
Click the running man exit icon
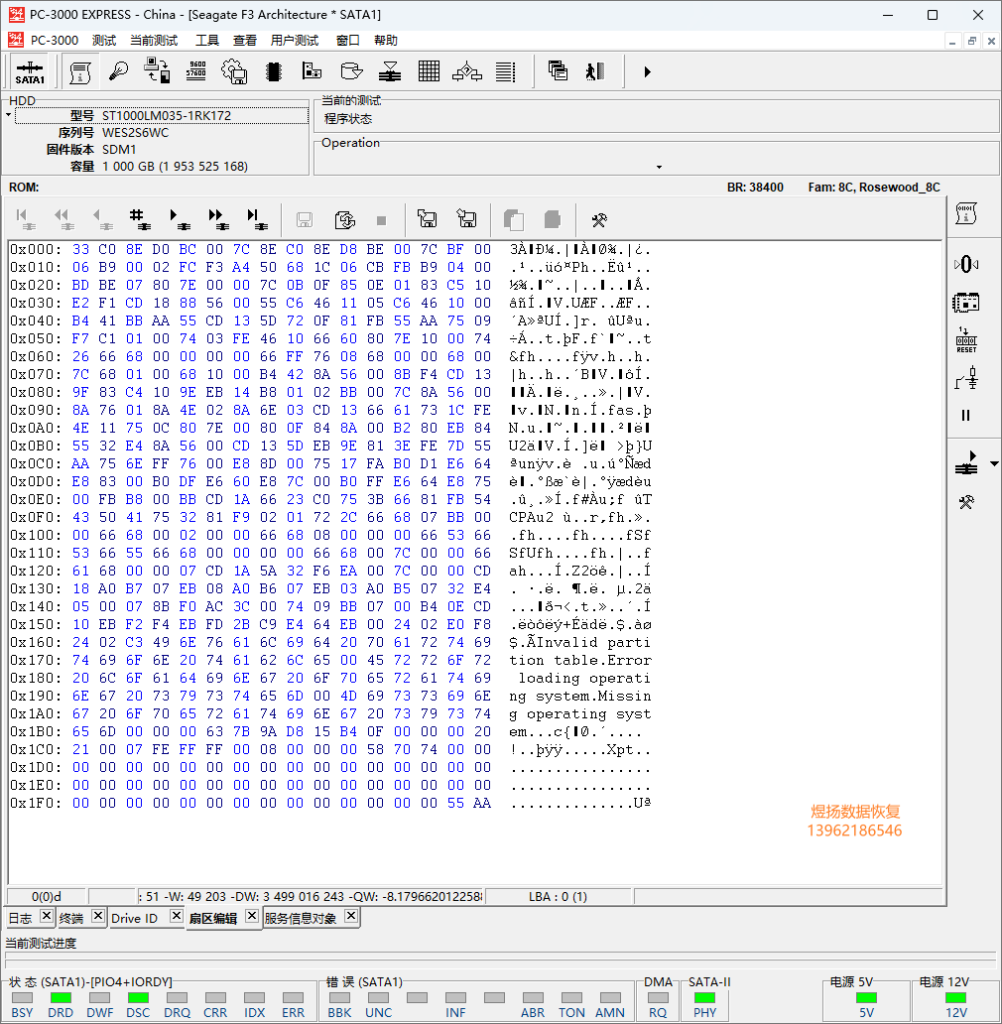point(594,71)
